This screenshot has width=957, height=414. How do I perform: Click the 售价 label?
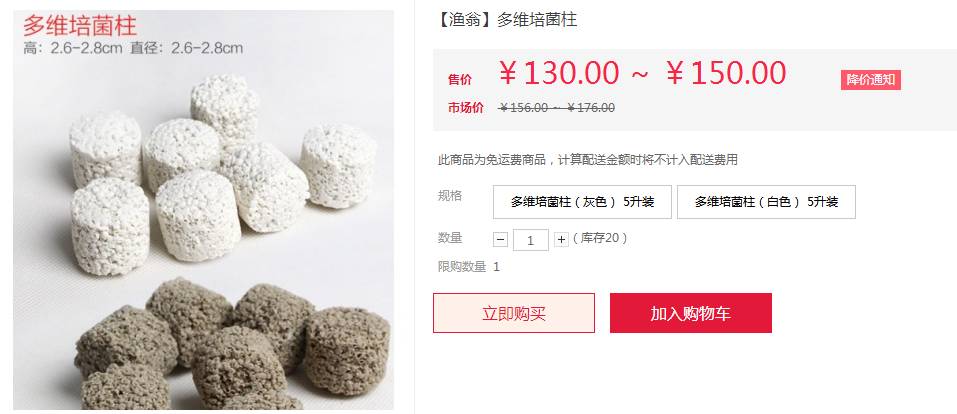460,79
